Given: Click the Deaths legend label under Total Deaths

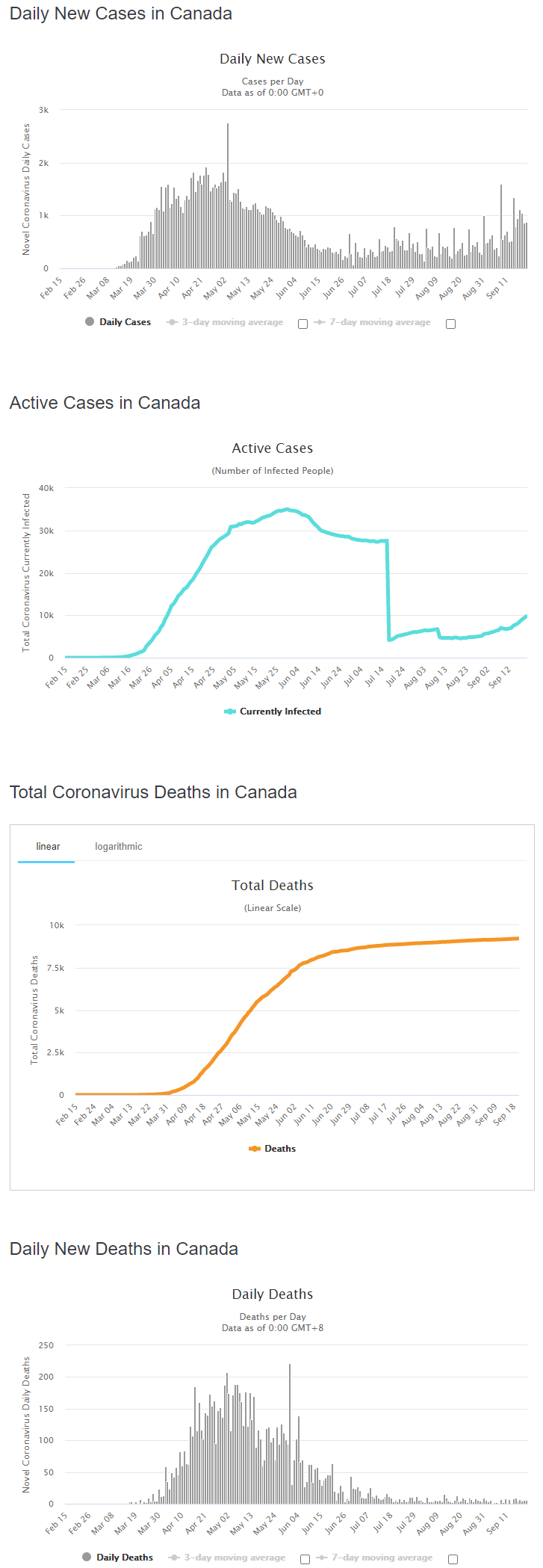Looking at the screenshot, I should tap(280, 1149).
